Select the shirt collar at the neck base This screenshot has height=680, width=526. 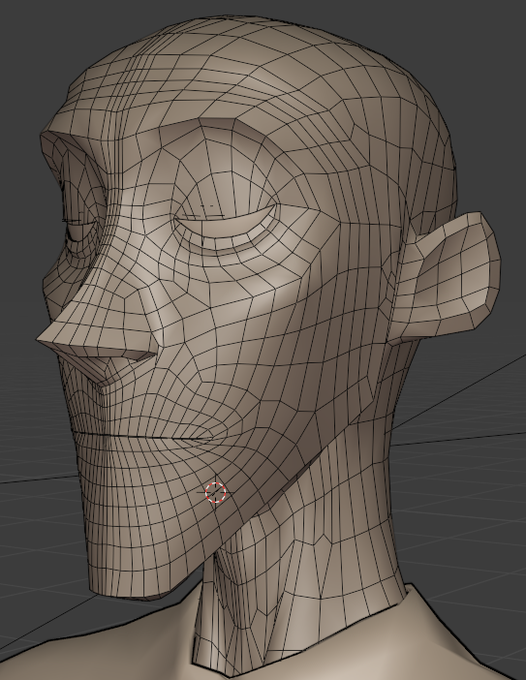(x=299, y=629)
